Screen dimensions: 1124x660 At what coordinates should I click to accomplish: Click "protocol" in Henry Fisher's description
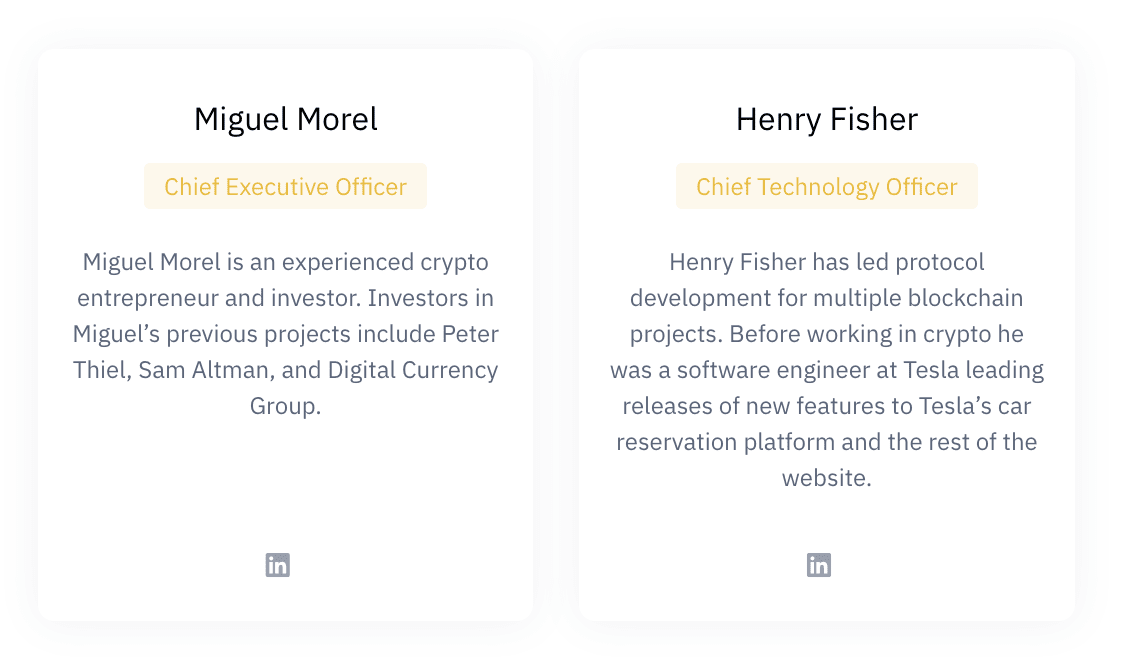click(x=940, y=262)
